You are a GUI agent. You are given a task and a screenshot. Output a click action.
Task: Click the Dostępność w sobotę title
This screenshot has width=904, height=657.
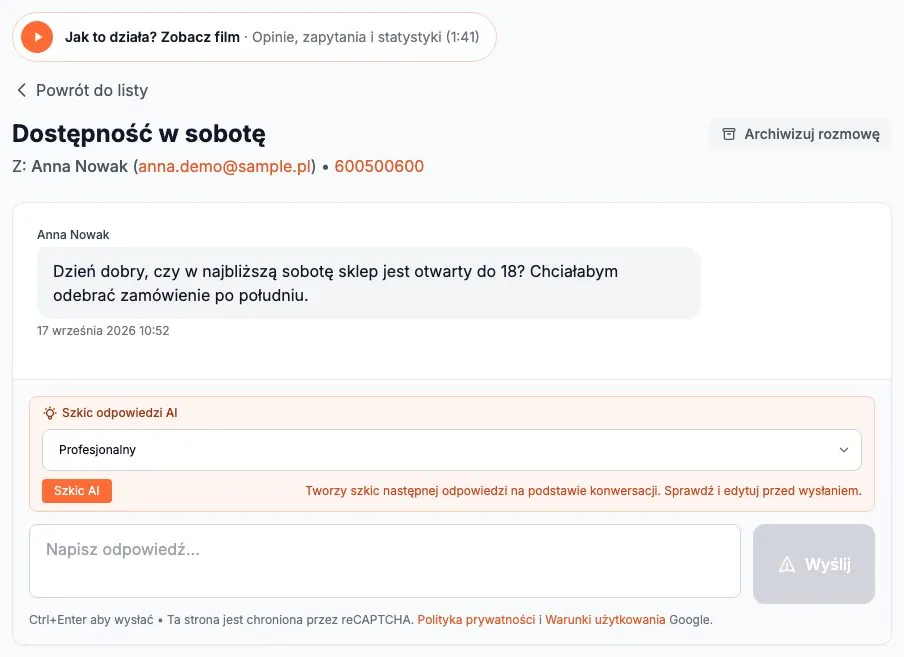coord(139,134)
